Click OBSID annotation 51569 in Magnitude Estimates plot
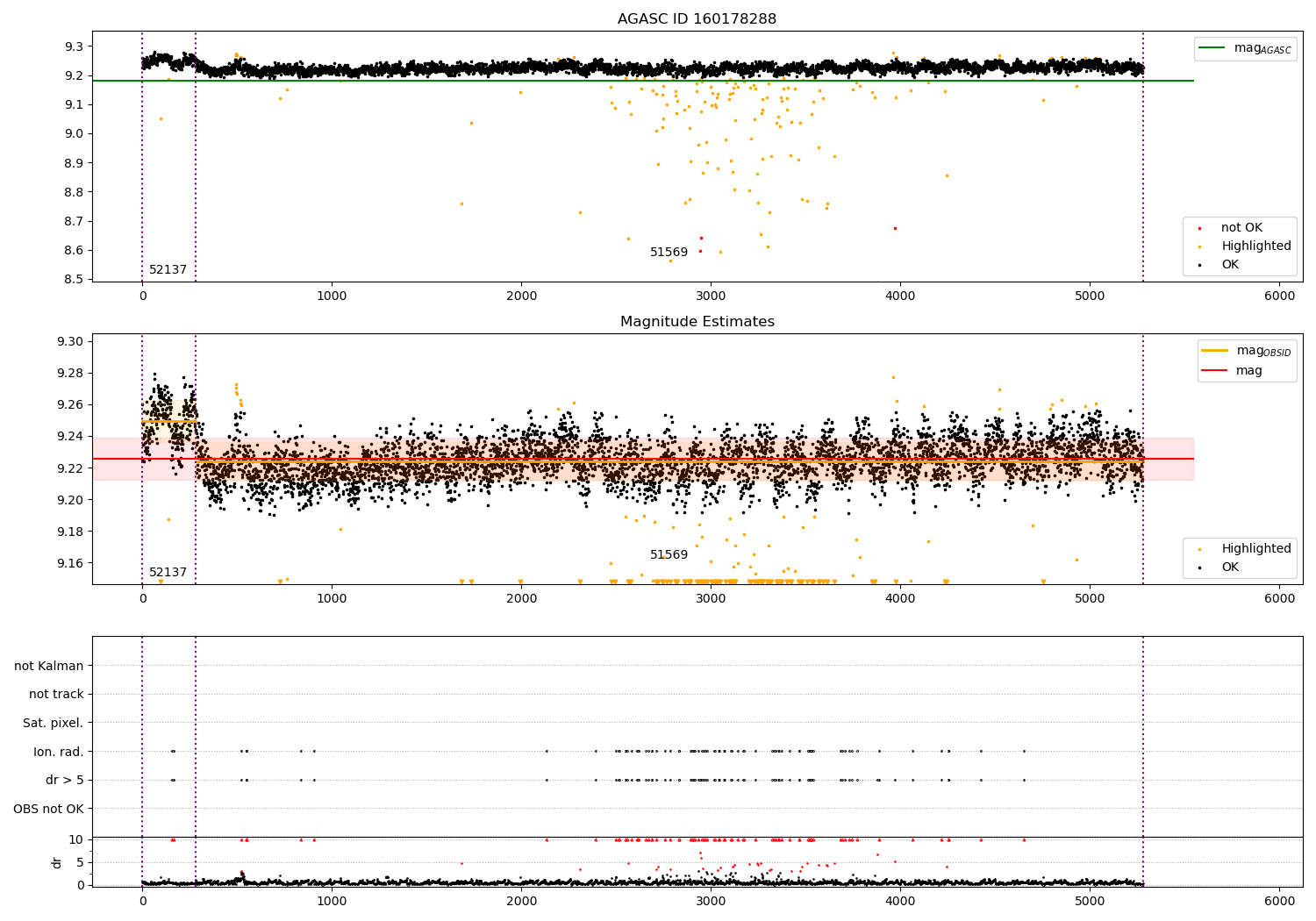The image size is (1316, 921). (x=669, y=555)
